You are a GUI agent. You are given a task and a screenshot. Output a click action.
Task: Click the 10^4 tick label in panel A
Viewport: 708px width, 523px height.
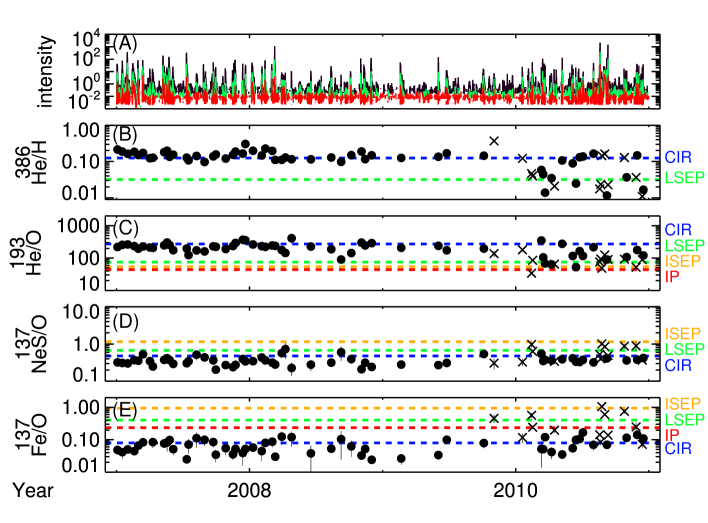pos(87,40)
